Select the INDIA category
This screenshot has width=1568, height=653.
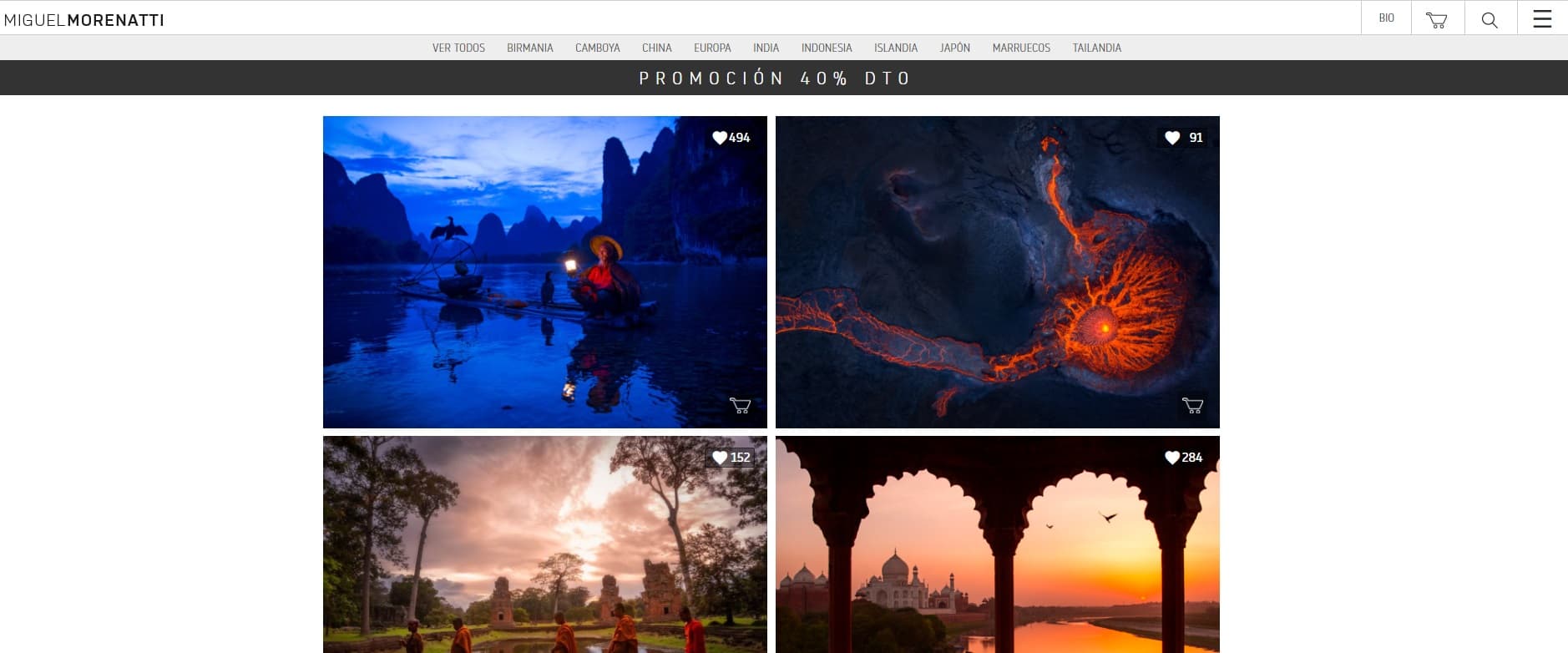[766, 48]
